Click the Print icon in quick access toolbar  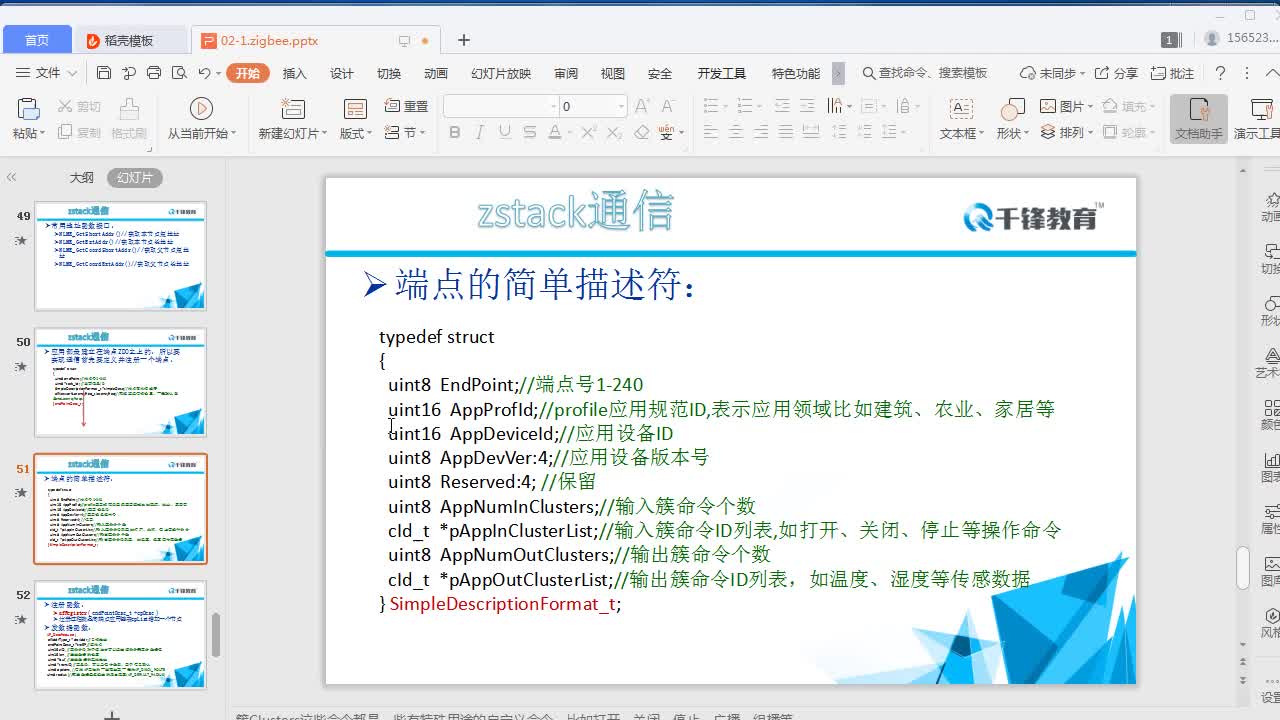click(154, 73)
